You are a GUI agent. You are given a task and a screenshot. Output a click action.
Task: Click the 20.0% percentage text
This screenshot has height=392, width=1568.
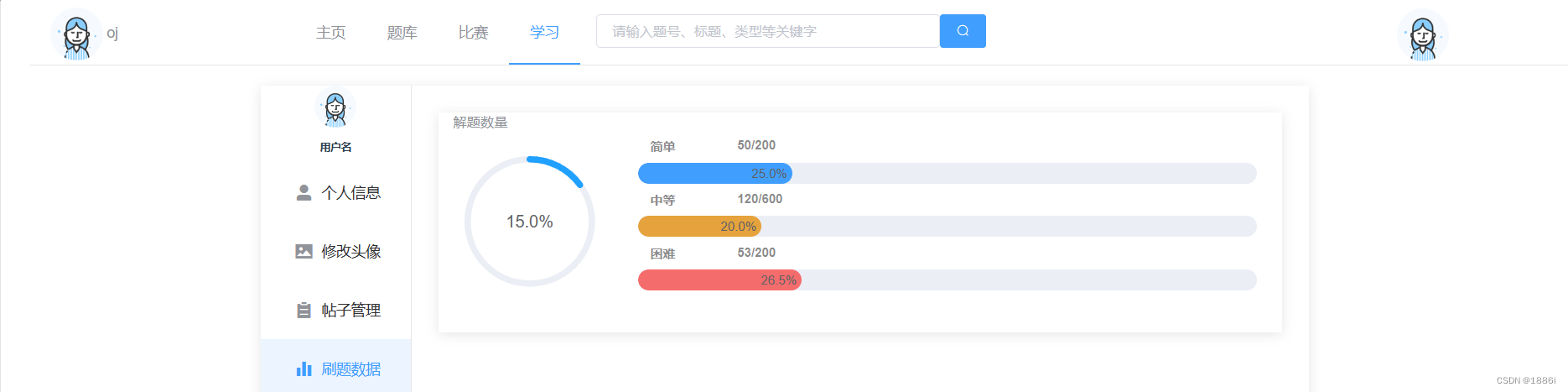[x=739, y=227]
